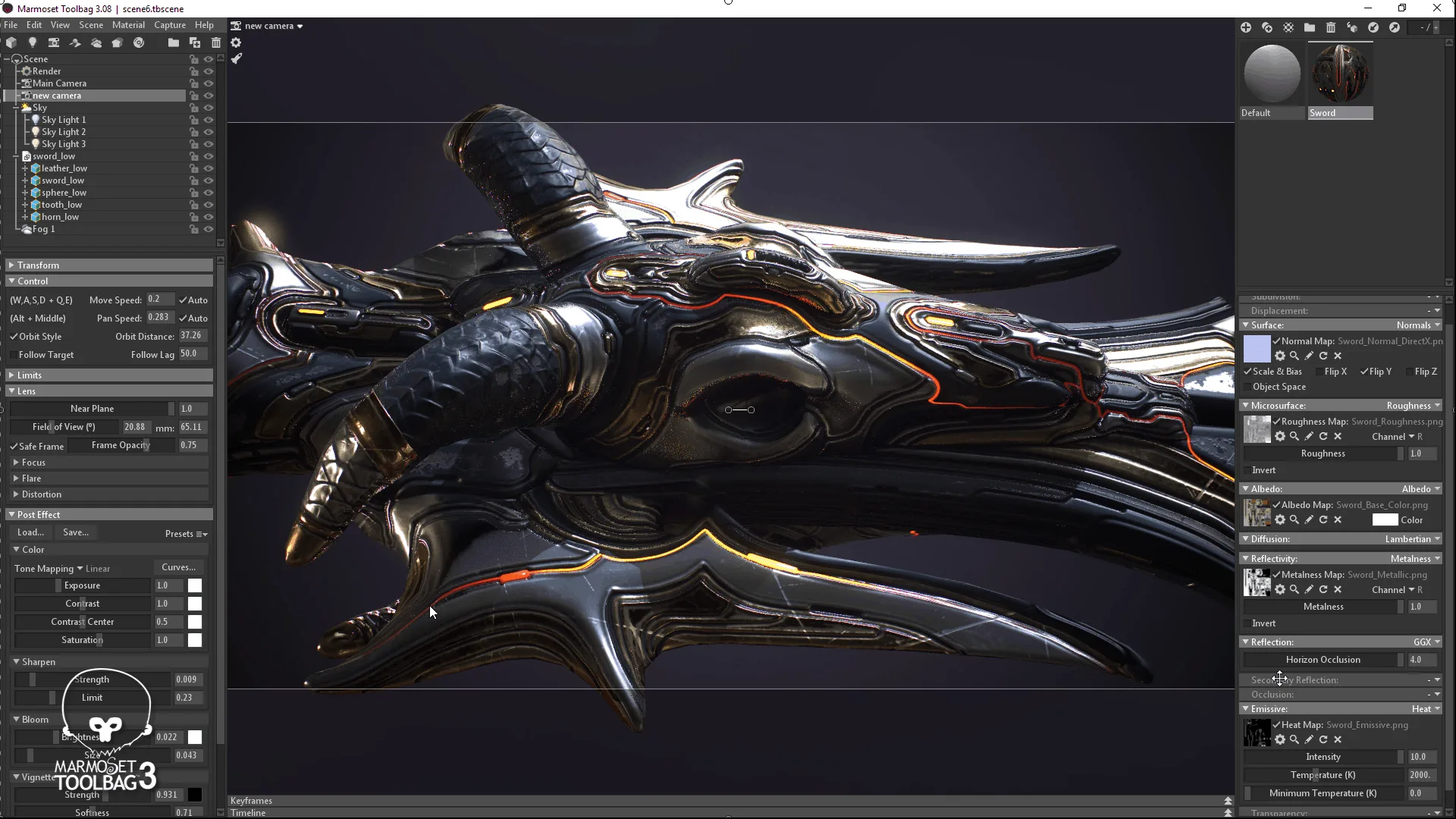Click the search icon next to Albedo Map
Image resolution: width=1456 pixels, height=819 pixels.
tap(1294, 519)
